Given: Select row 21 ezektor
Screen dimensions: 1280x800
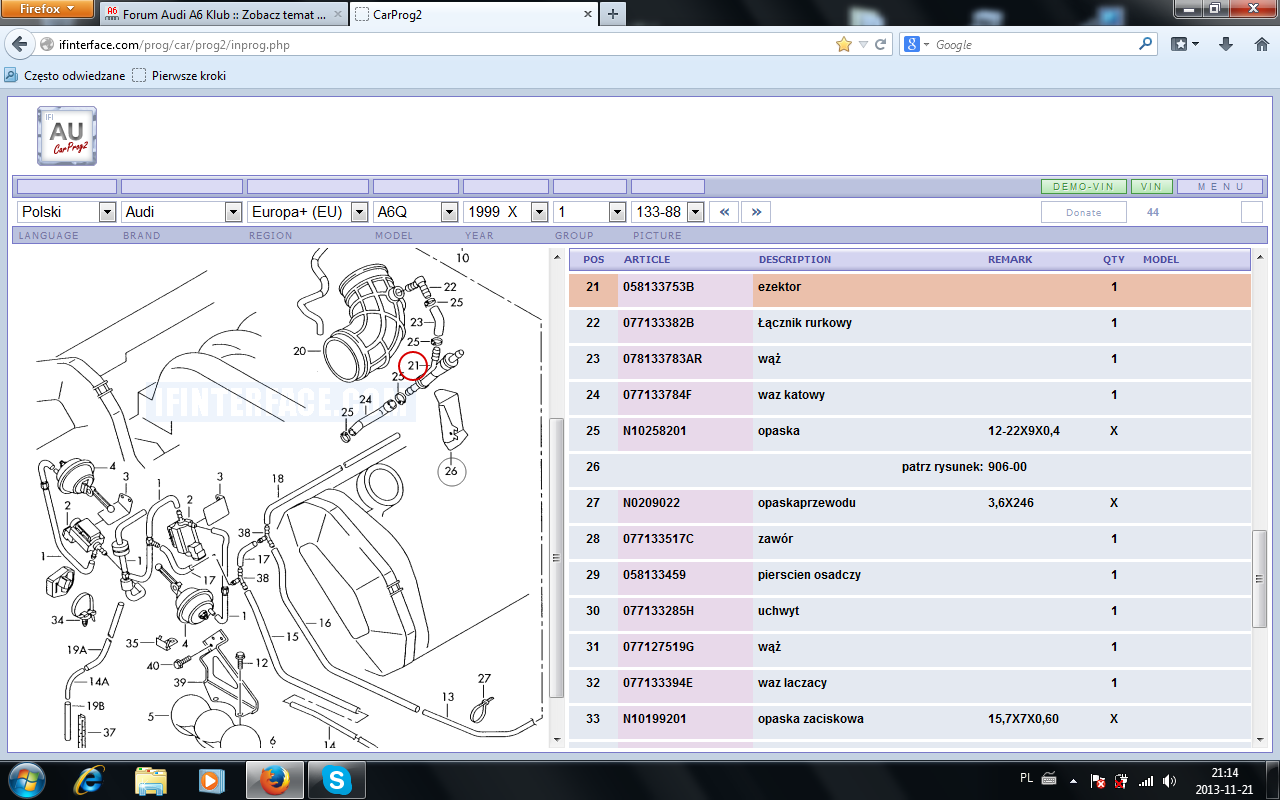Looking at the screenshot, I should pyautogui.click(x=910, y=288).
